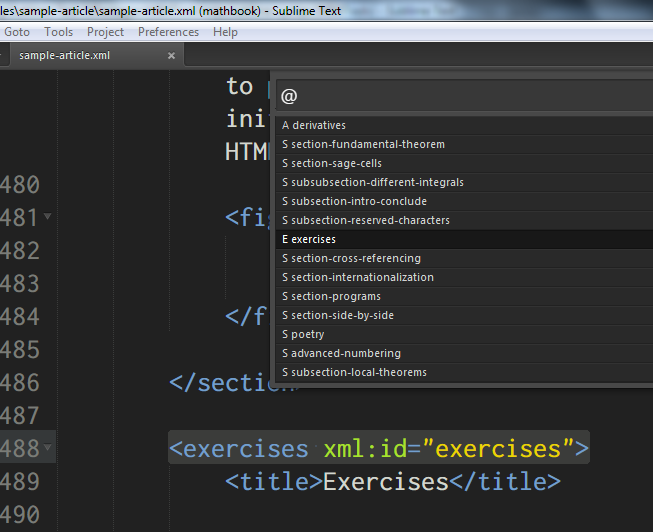Click line number 490 in gutter

[20, 515]
